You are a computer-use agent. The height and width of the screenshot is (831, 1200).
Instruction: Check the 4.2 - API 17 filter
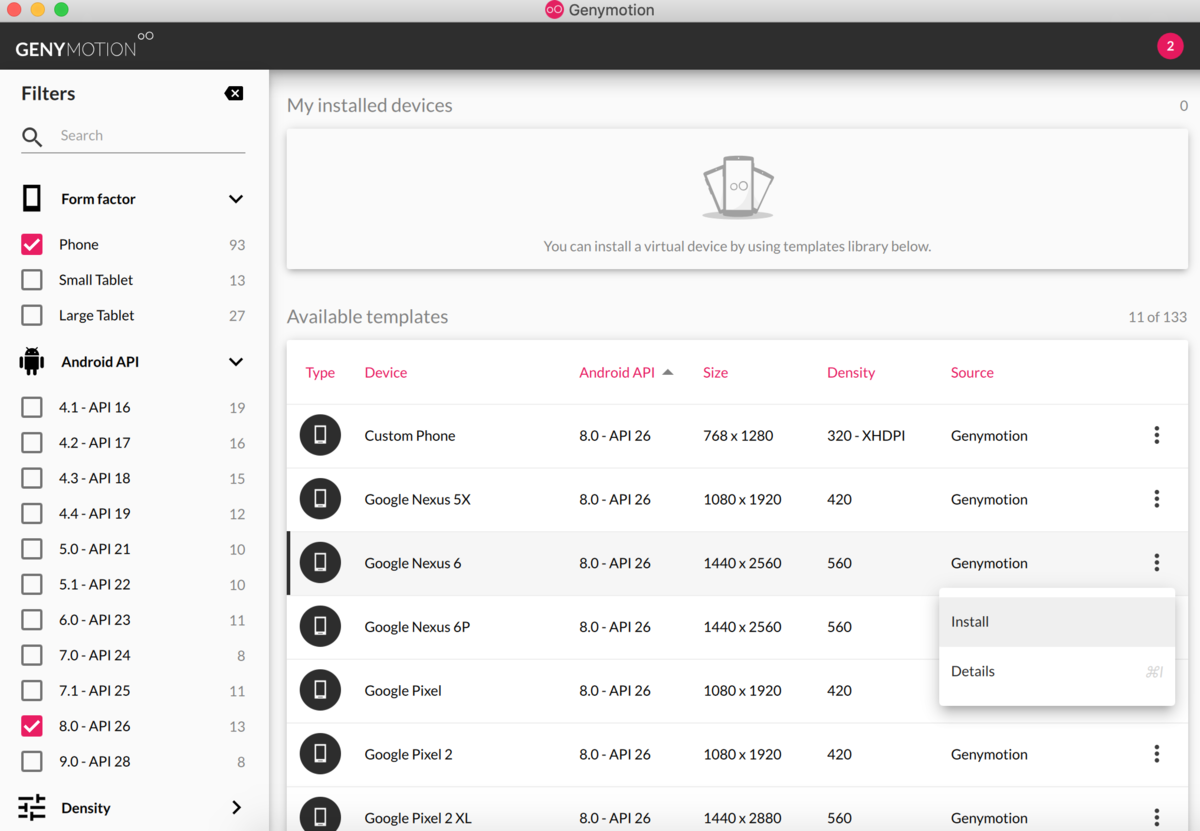(32, 442)
